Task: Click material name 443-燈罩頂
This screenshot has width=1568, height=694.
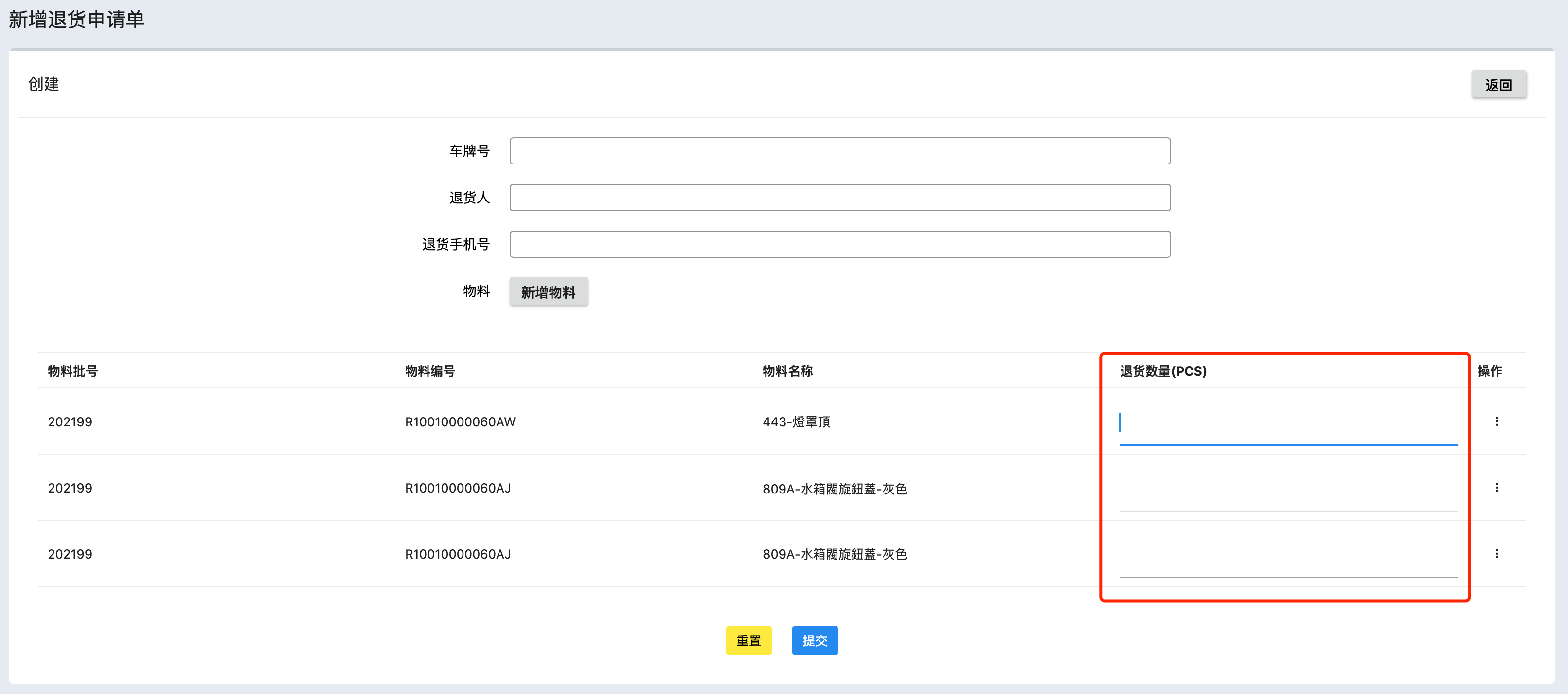Action: click(x=796, y=421)
